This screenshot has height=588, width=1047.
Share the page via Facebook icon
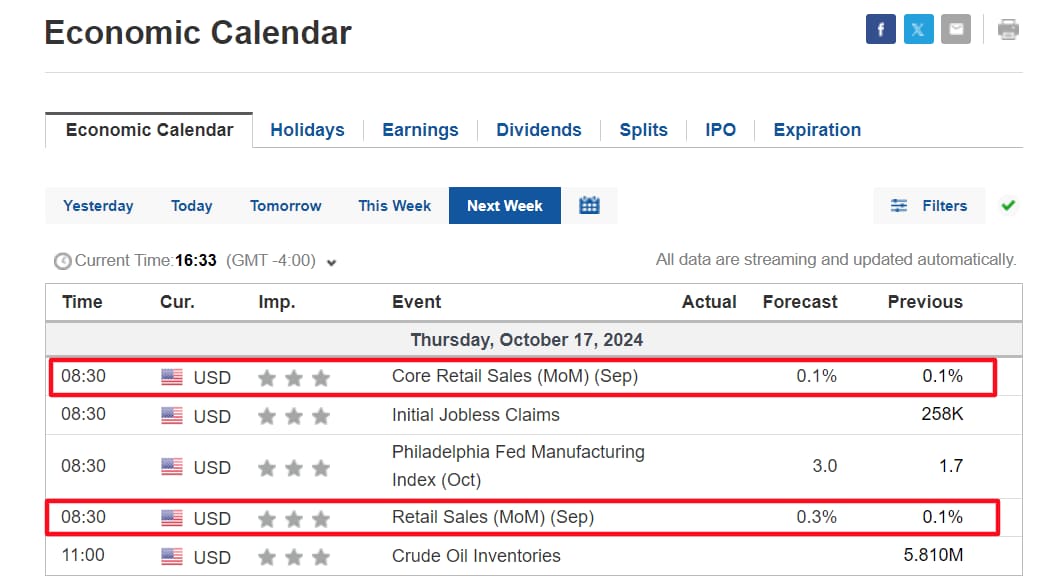coord(880,29)
